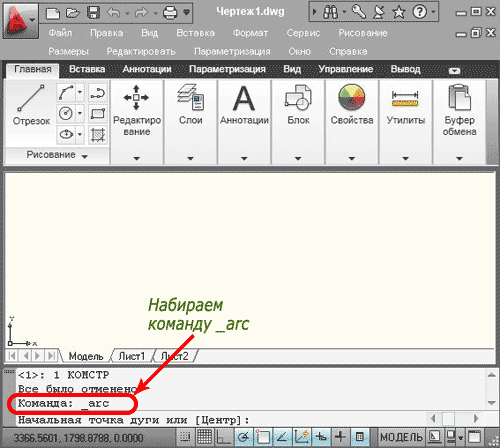Print the drawing using the printer icon
The height and width of the screenshot is (448, 500).
click(170, 13)
